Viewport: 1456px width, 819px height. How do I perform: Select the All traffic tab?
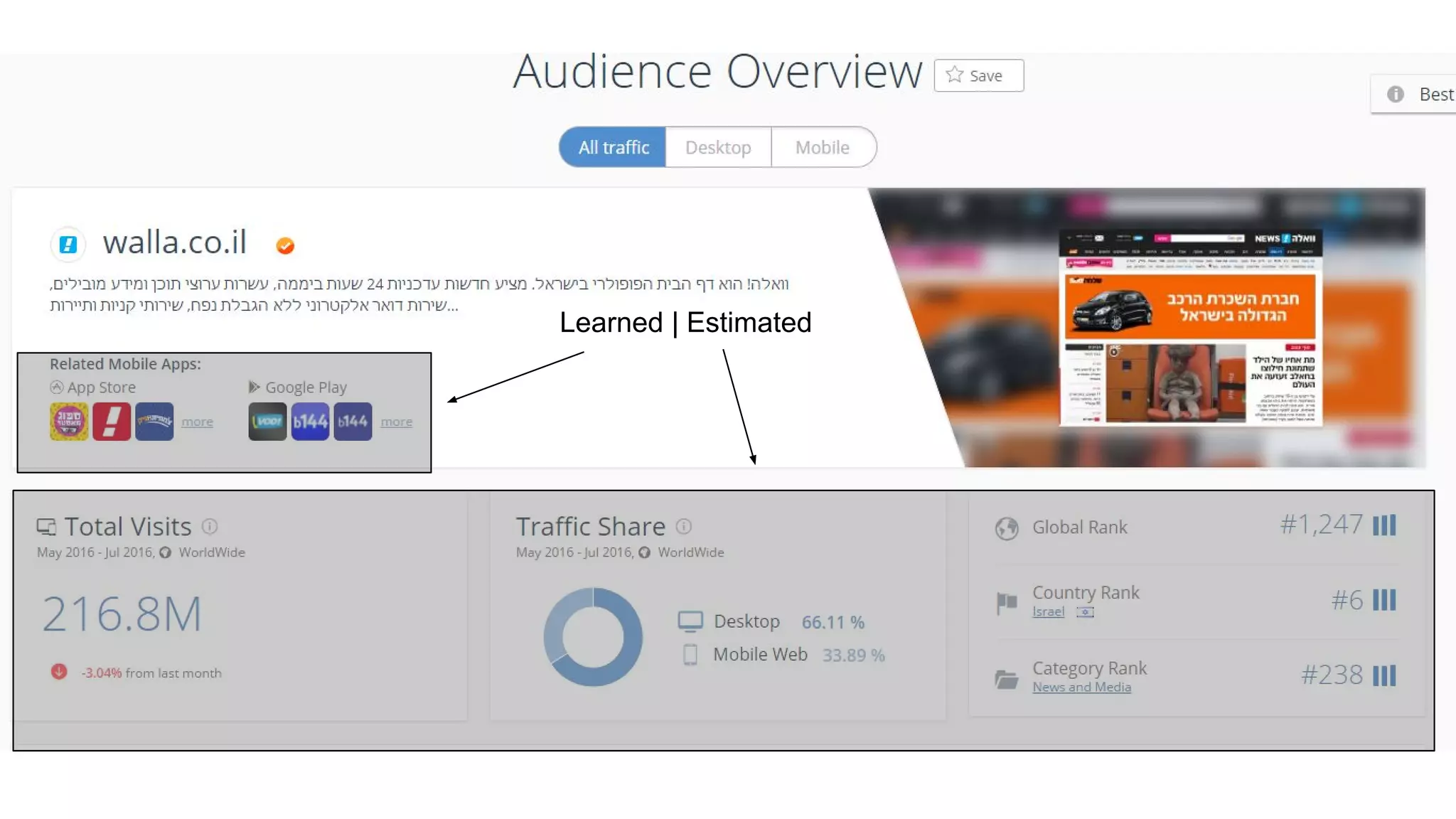[x=613, y=147]
